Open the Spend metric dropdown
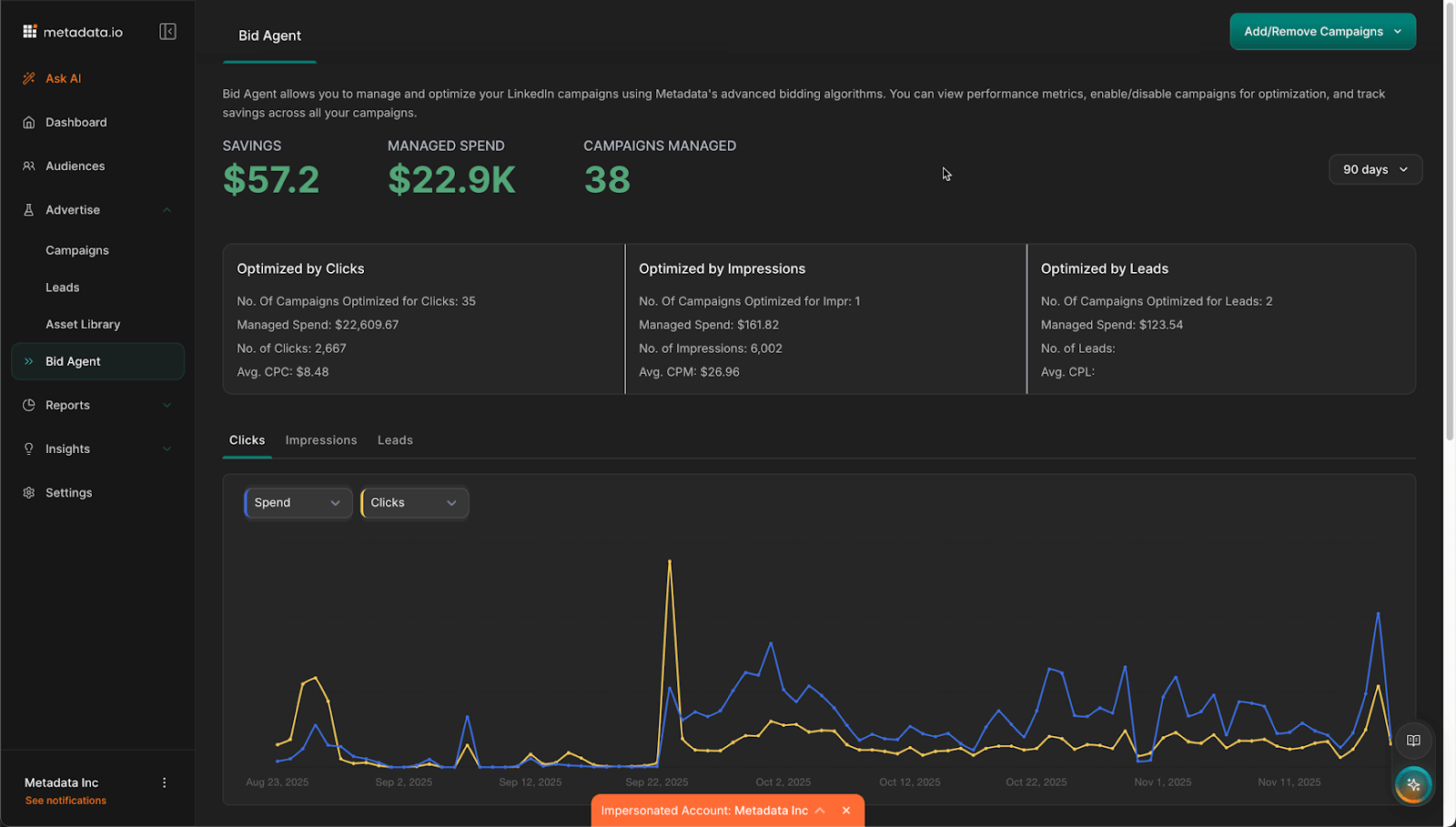The image size is (1456, 827). [x=298, y=502]
